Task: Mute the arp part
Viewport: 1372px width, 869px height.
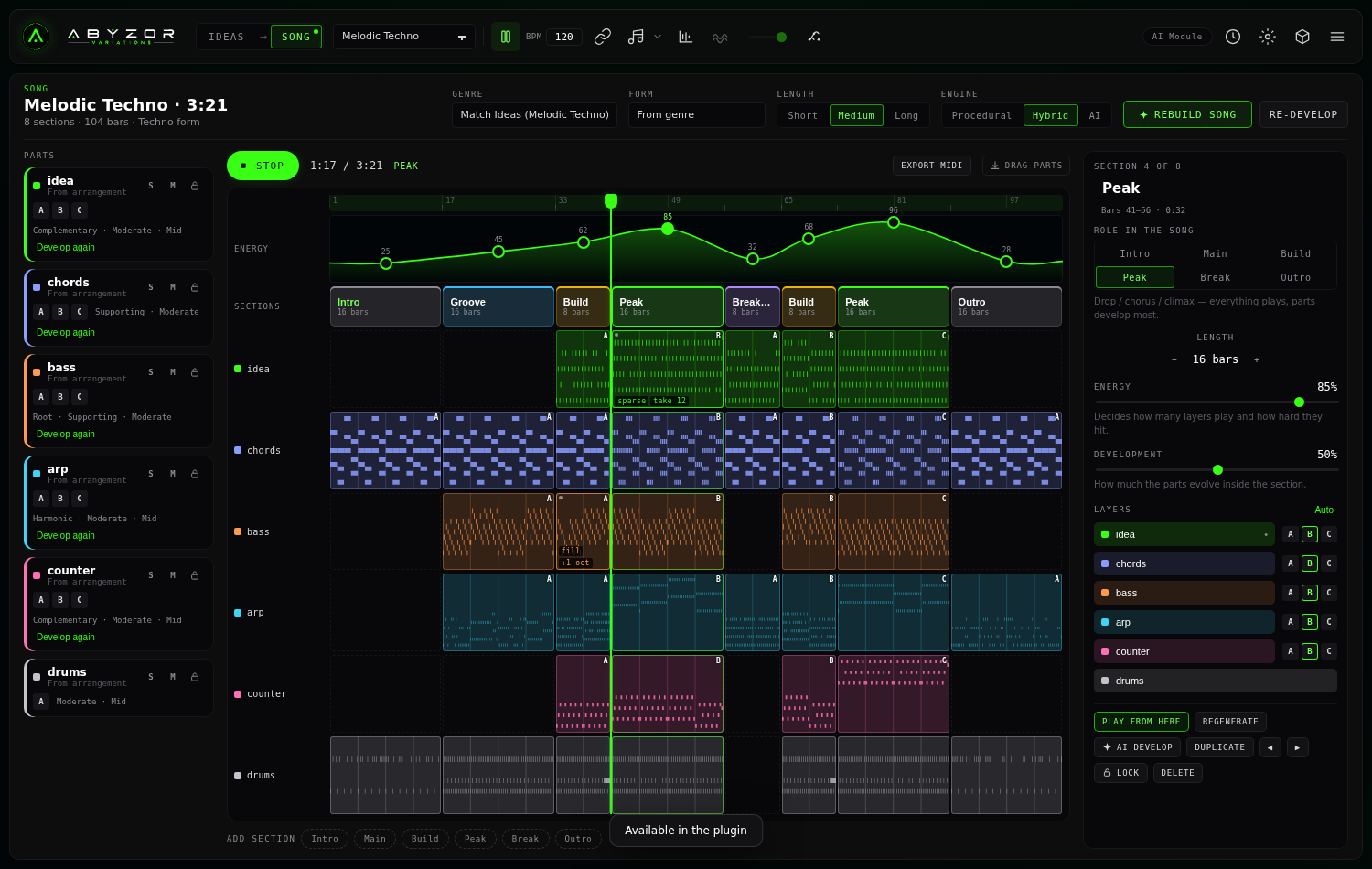Action: [173, 474]
